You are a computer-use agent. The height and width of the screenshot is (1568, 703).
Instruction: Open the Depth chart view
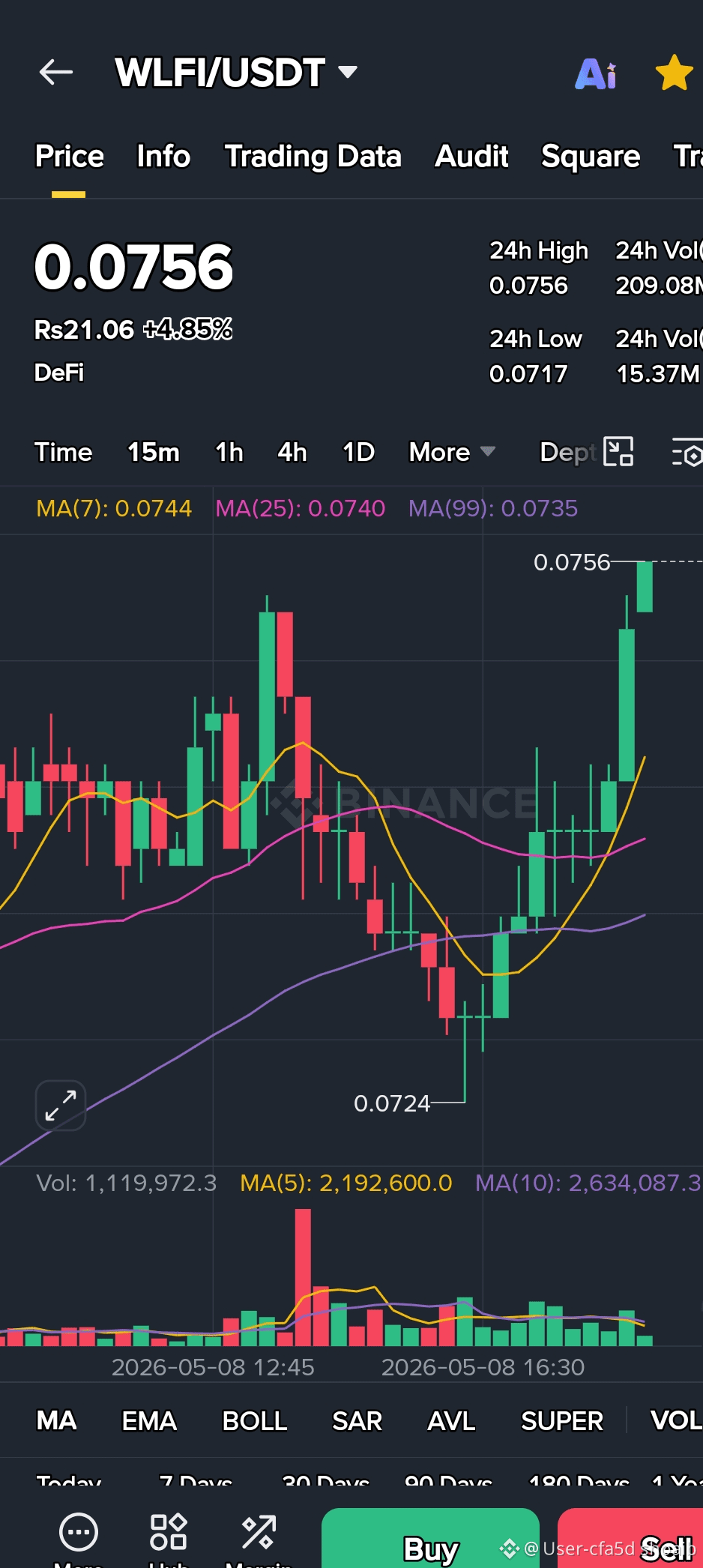point(567,452)
